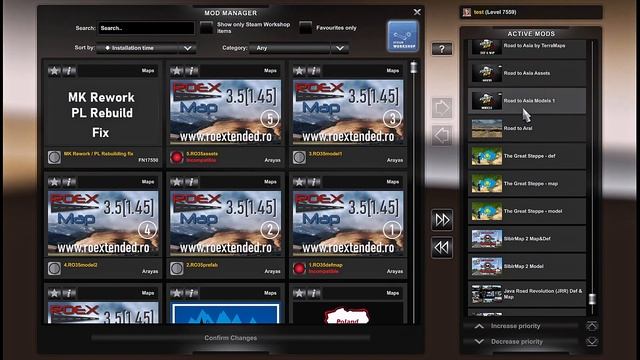Click the ROEX Map thumbnail numbered 3

[348, 112]
